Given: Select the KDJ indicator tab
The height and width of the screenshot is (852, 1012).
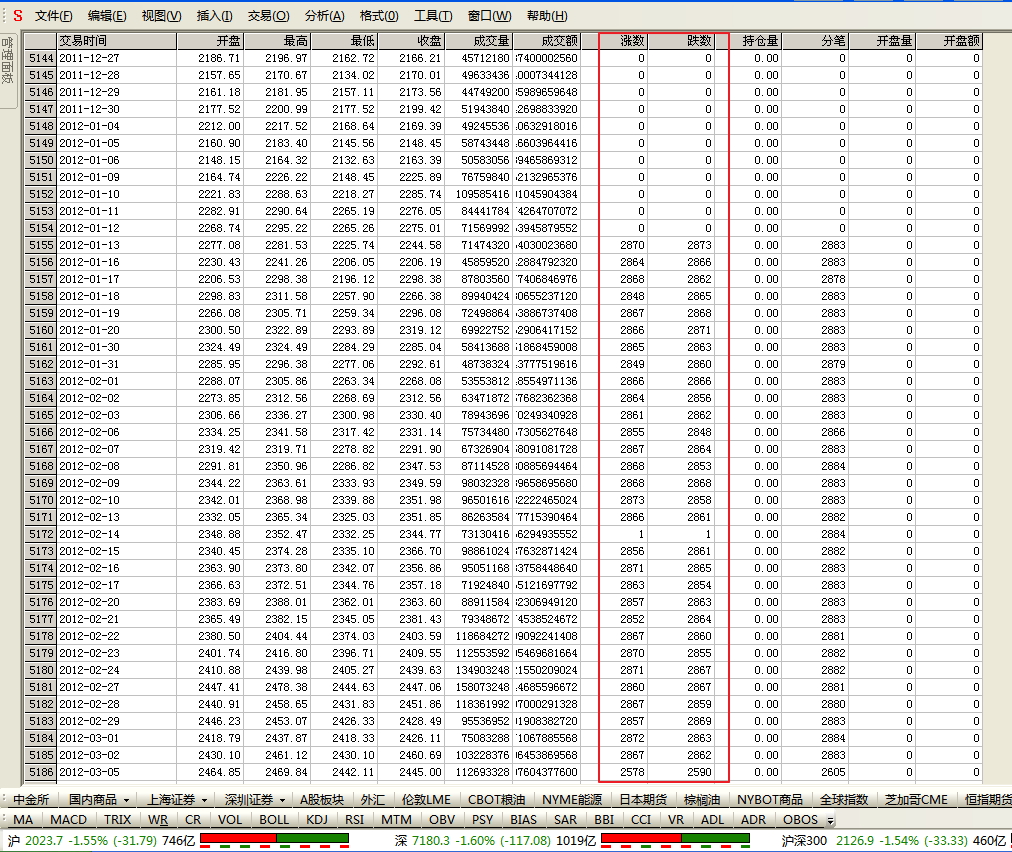Looking at the screenshot, I should pos(317,820).
